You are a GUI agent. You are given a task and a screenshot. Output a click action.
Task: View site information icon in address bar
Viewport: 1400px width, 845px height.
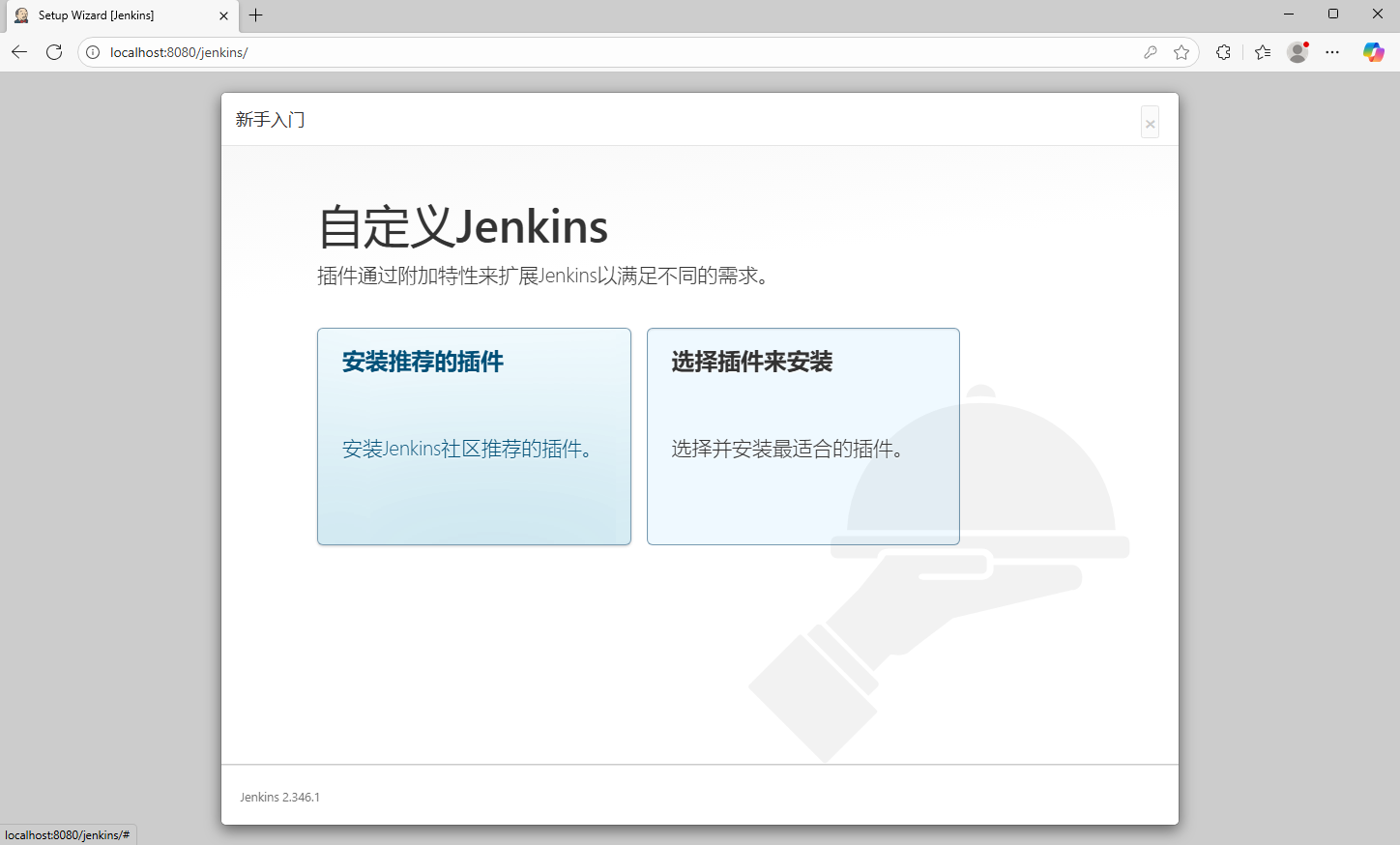[x=93, y=52]
